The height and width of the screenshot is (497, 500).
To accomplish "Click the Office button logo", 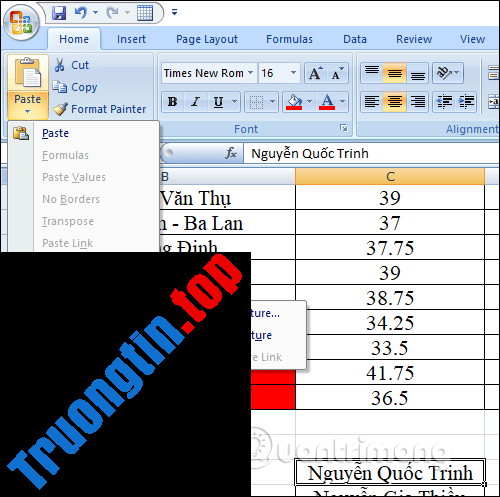I will (x=21, y=23).
